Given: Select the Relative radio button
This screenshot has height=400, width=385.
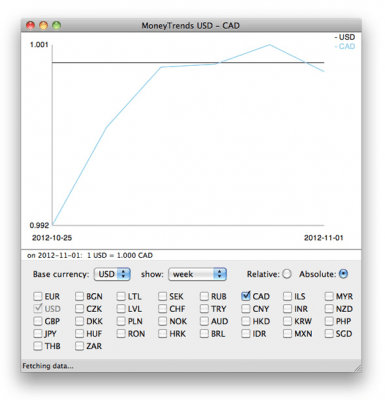Looking at the screenshot, I should pyautogui.click(x=287, y=274).
